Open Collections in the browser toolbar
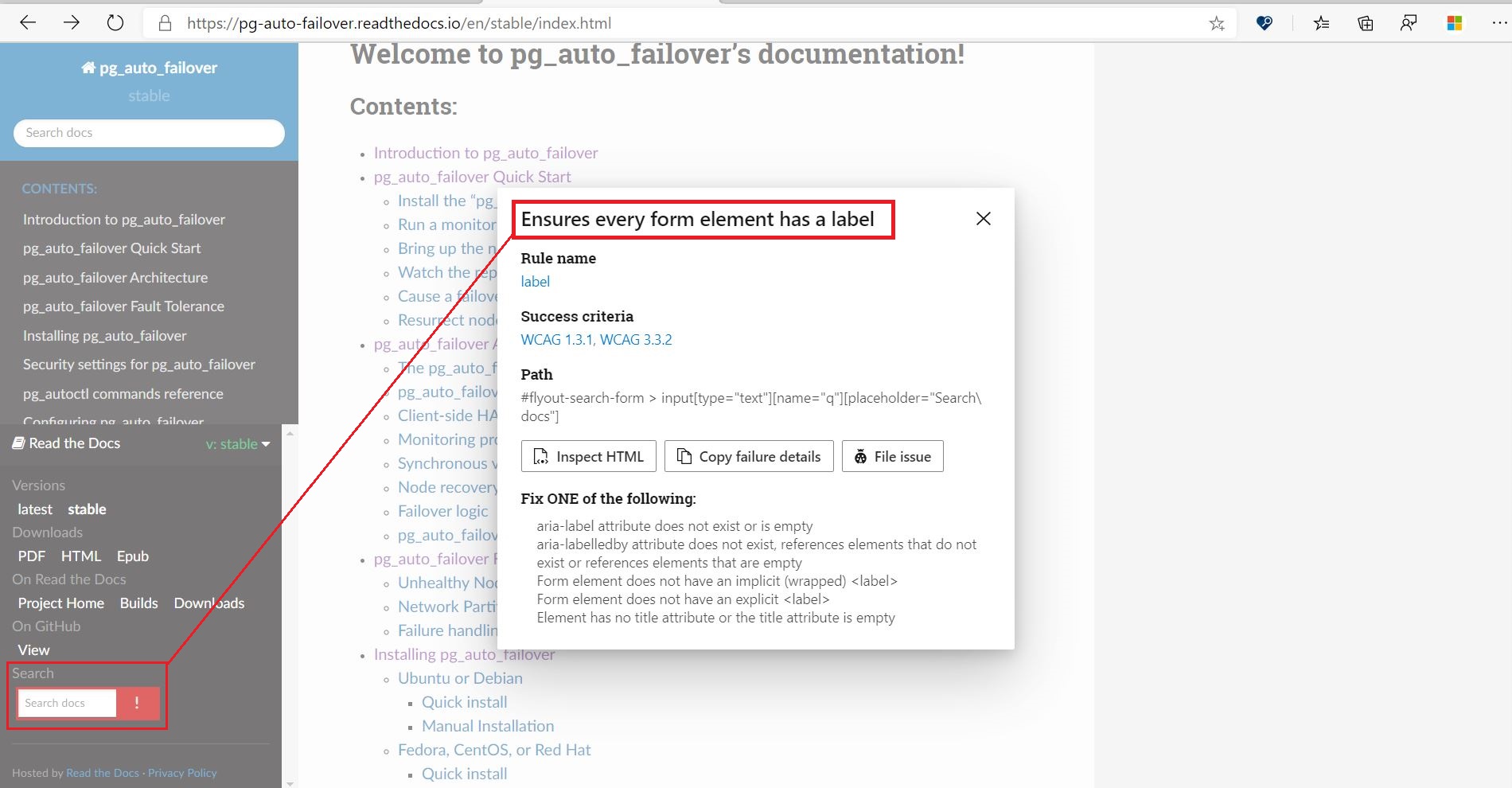This screenshot has height=788, width=1512. pyautogui.click(x=1365, y=23)
